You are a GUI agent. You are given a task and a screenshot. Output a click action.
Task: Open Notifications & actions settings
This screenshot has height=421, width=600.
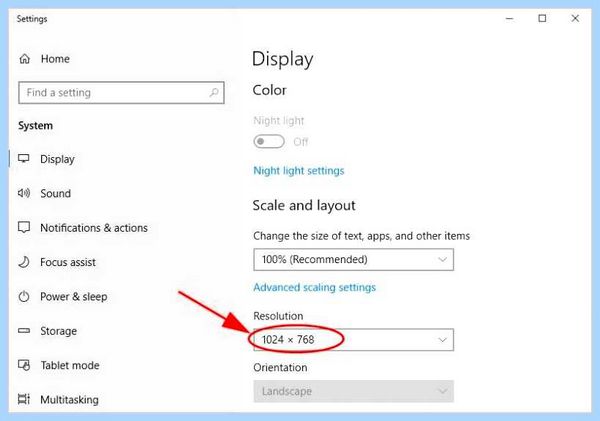(94, 228)
